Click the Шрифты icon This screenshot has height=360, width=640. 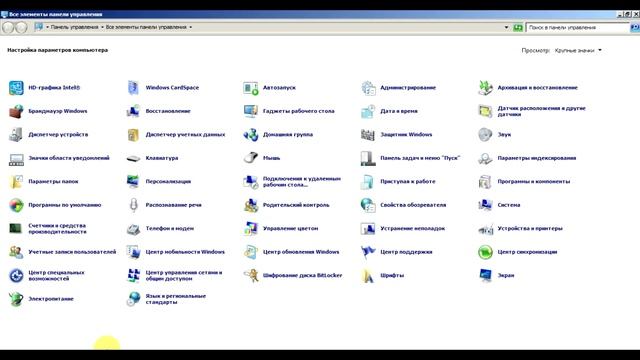pos(368,276)
